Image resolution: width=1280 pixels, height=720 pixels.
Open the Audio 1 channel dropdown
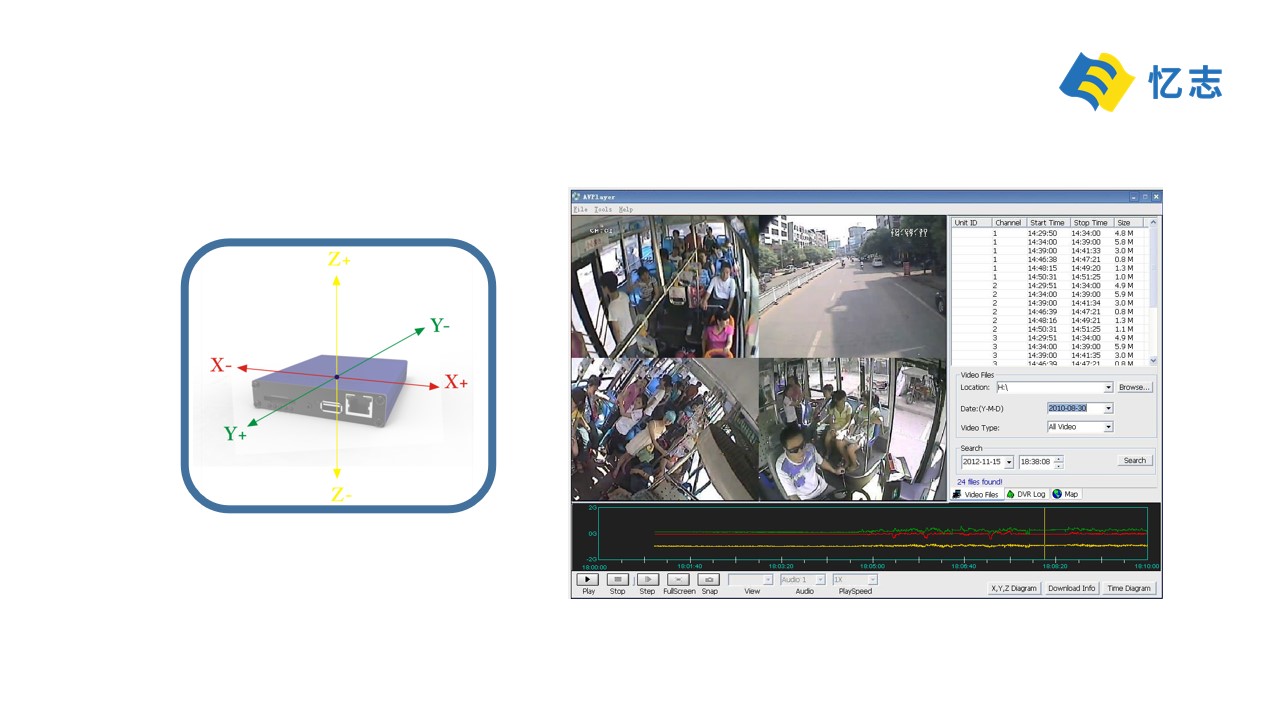coord(820,580)
